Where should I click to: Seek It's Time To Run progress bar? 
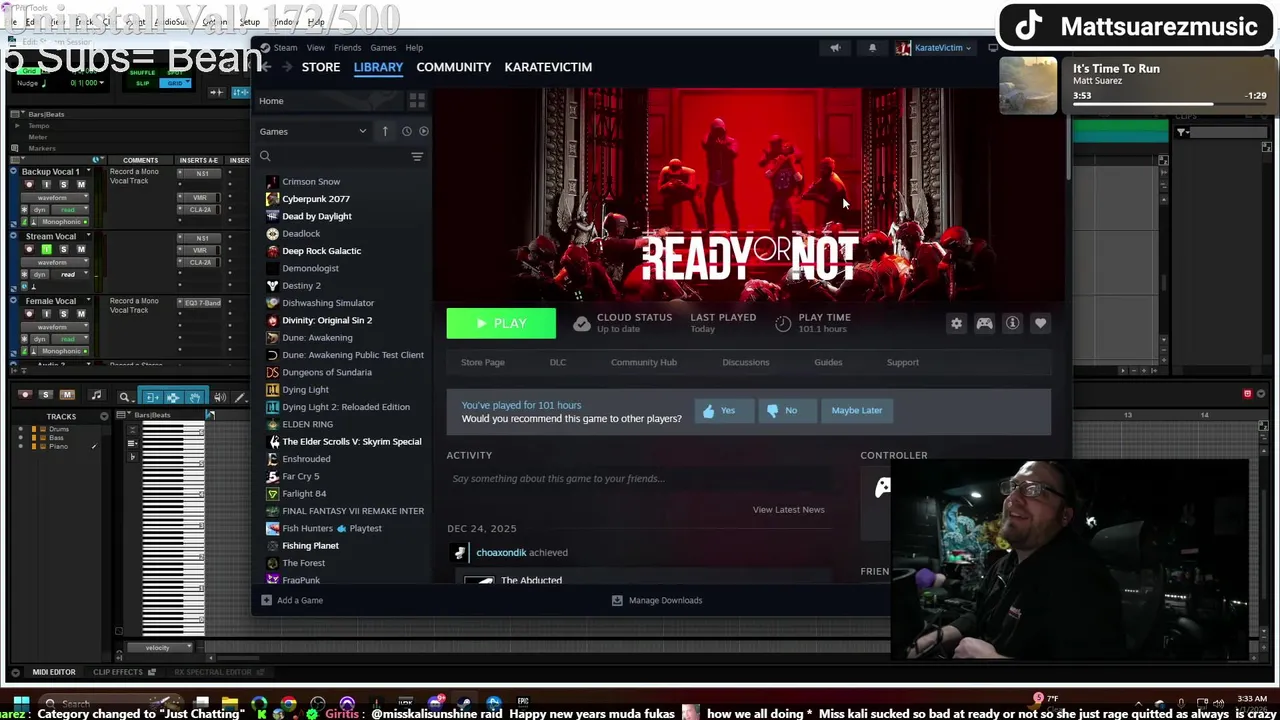tap(1170, 103)
